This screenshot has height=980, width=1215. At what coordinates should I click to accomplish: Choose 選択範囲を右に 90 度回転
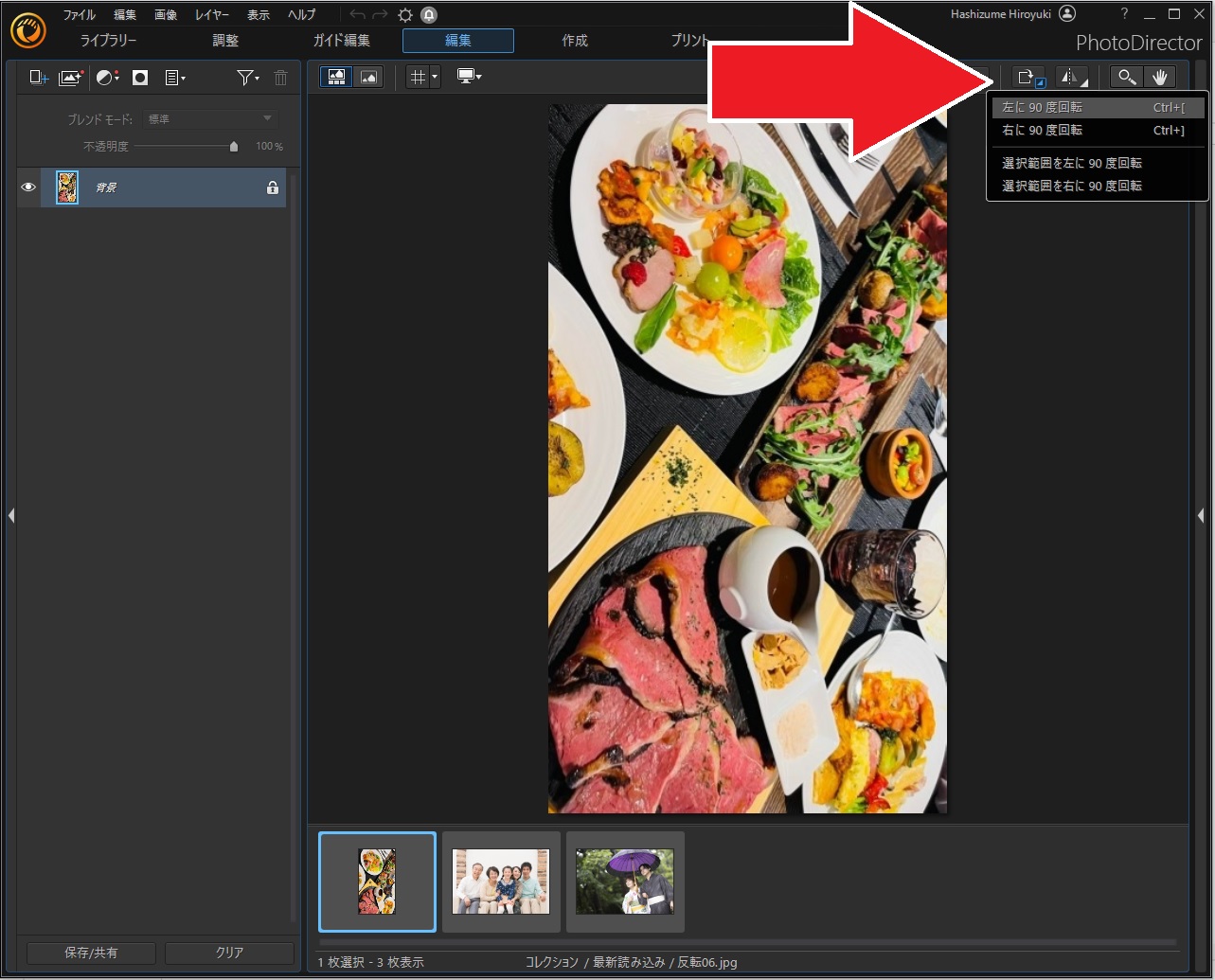click(x=1098, y=187)
